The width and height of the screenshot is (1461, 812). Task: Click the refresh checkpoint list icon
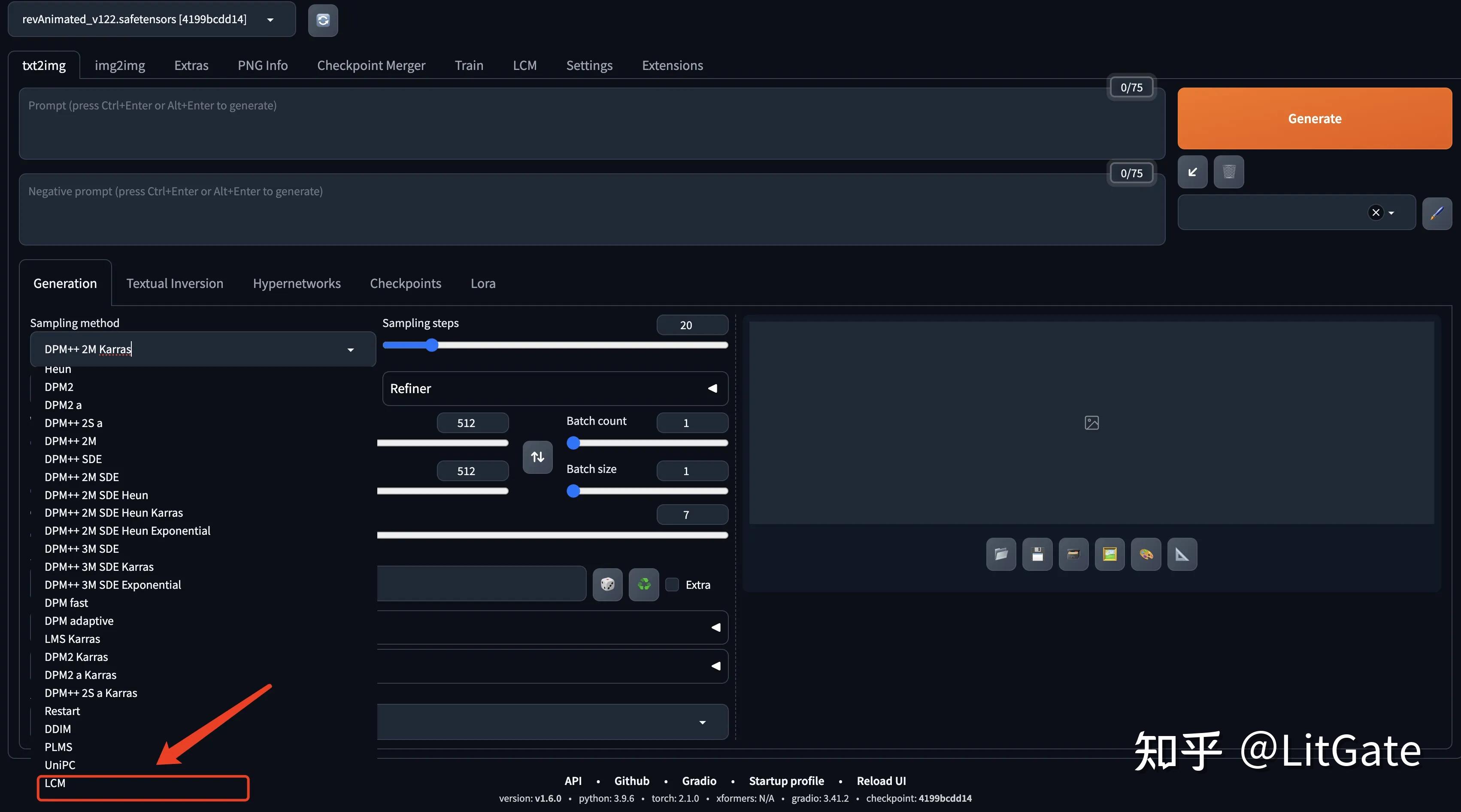click(323, 21)
